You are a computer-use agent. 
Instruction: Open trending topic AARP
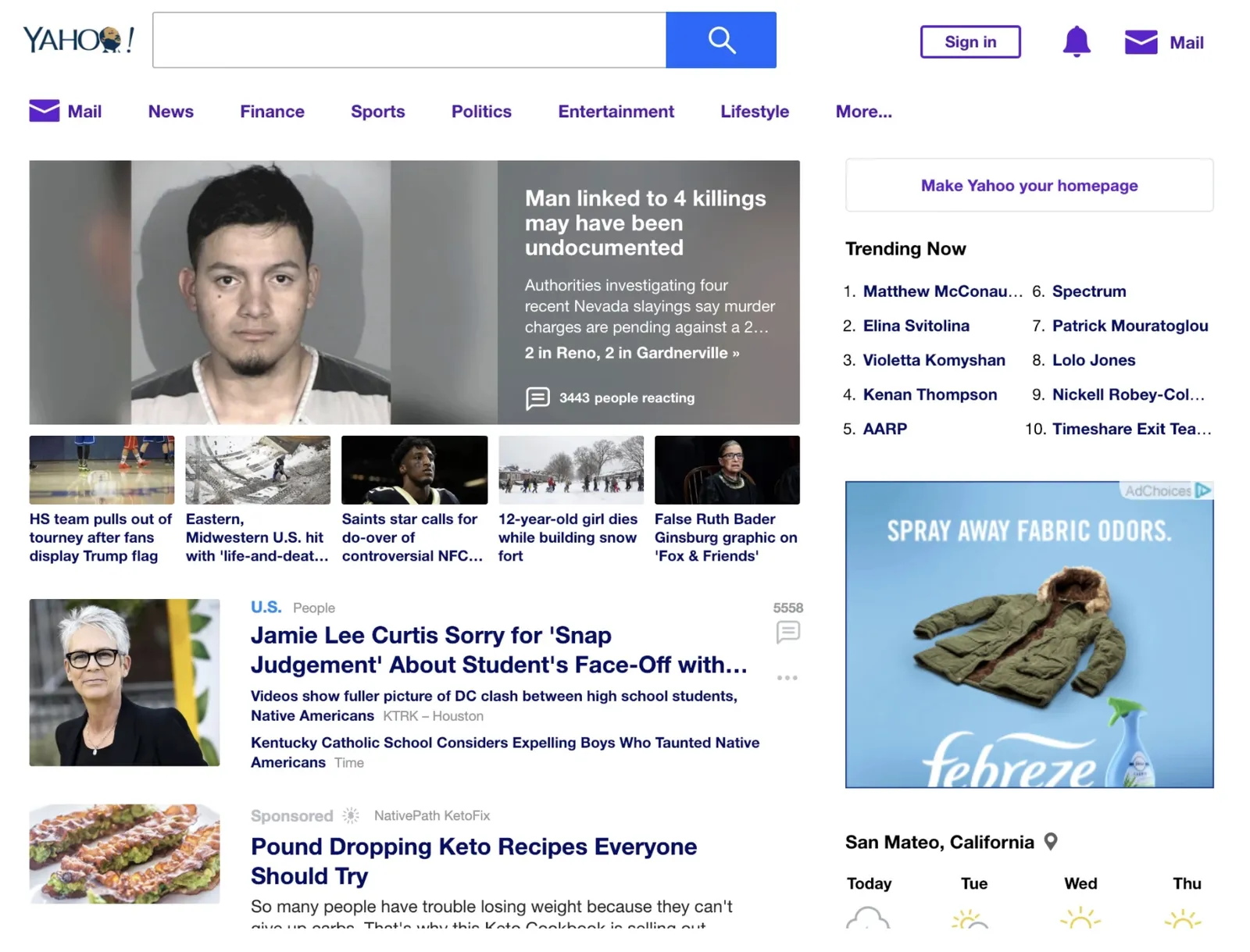(x=885, y=429)
